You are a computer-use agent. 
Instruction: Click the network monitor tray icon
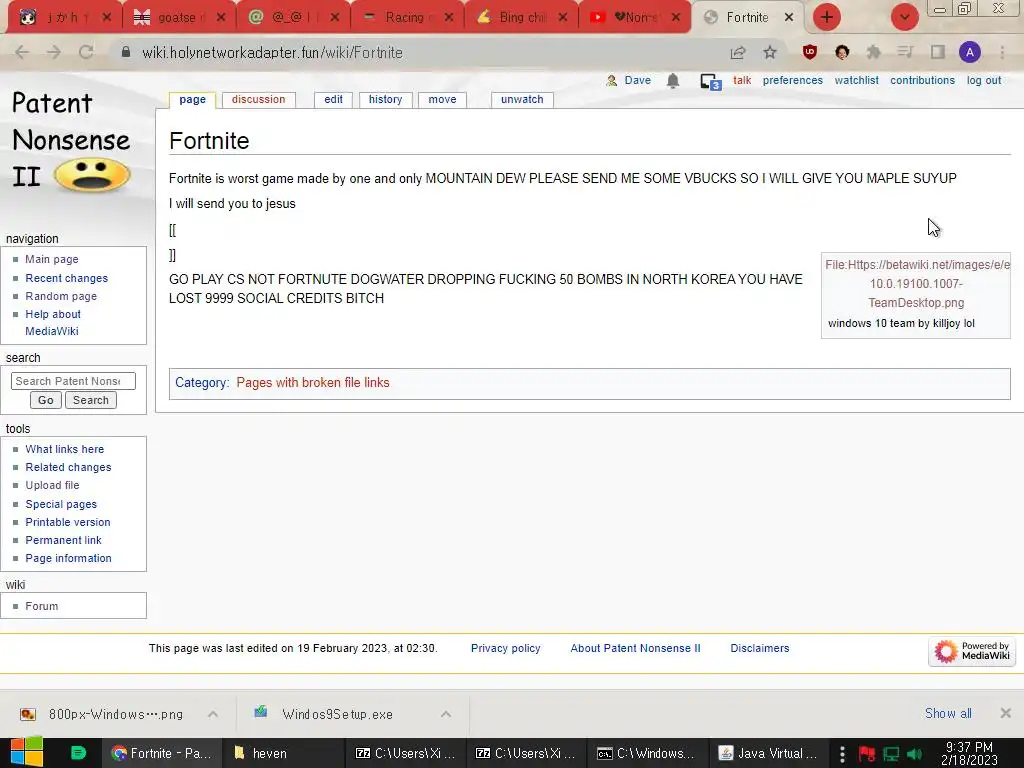pyautogui.click(x=891, y=754)
